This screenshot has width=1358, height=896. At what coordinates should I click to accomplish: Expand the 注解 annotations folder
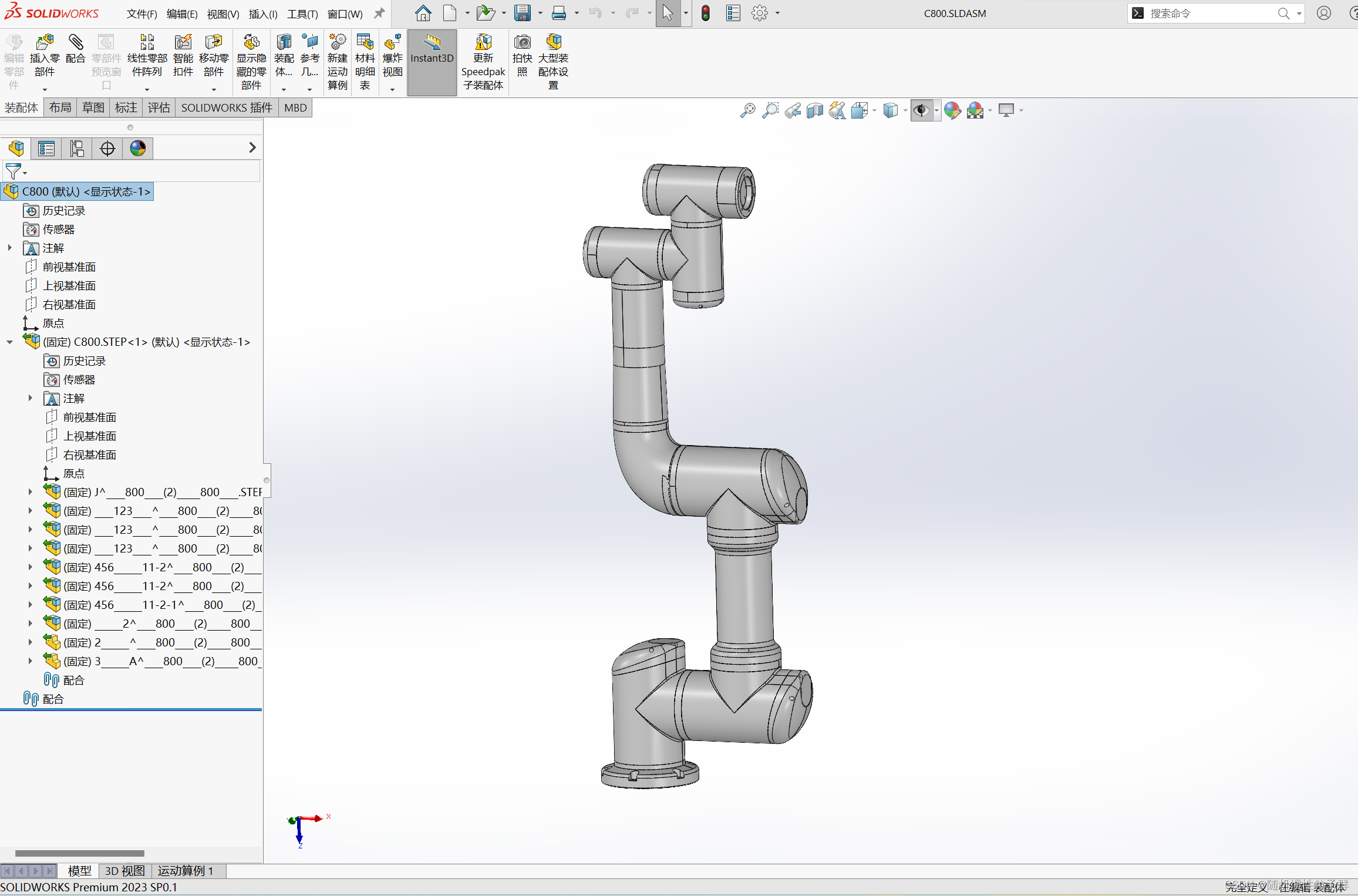[10, 248]
